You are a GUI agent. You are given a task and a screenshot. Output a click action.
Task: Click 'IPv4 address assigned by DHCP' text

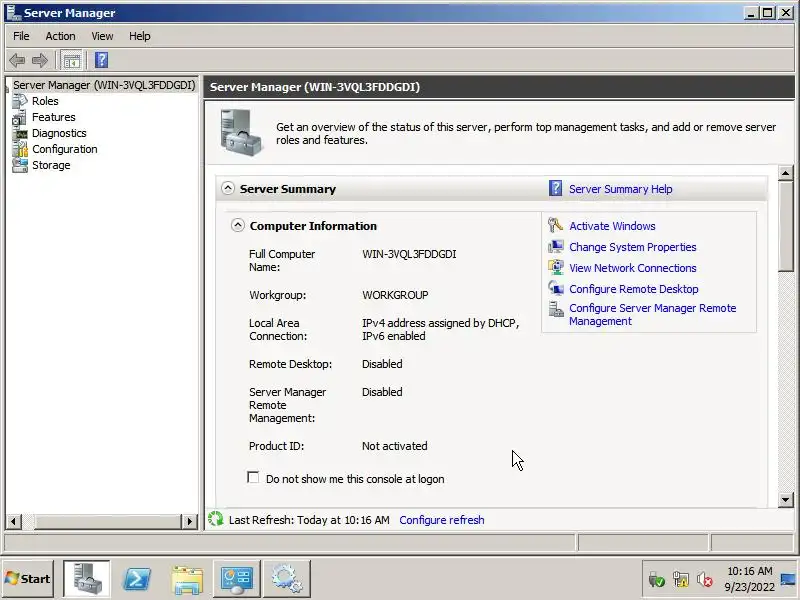pos(439,323)
